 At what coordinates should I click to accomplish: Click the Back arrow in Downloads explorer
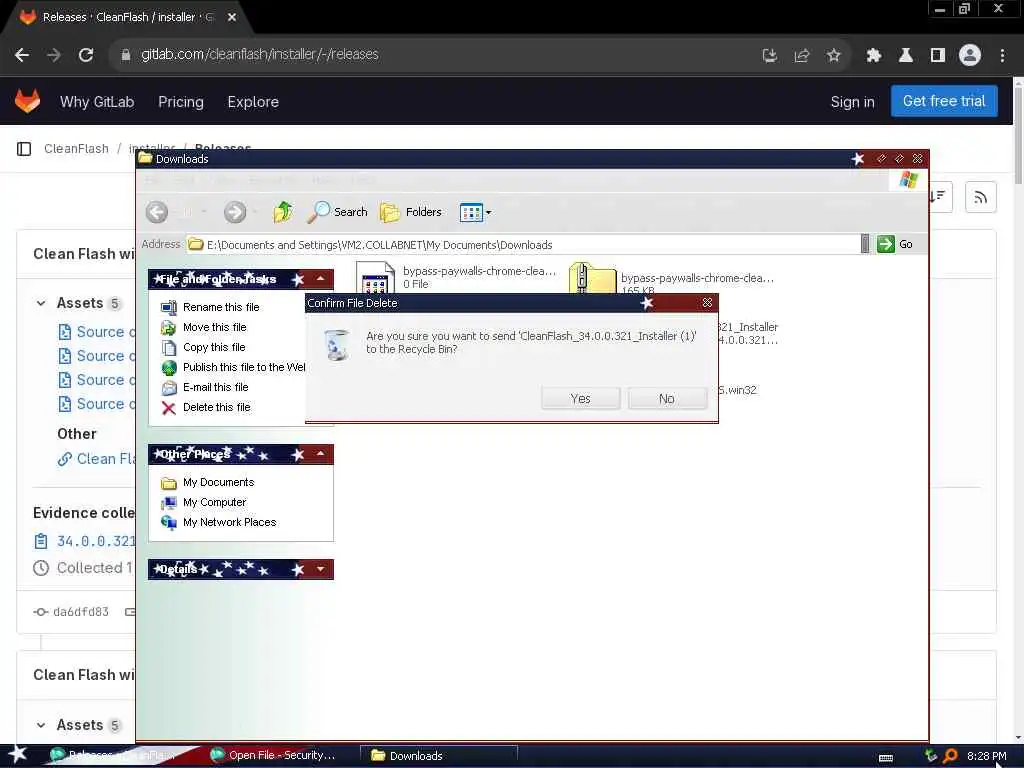(157, 212)
